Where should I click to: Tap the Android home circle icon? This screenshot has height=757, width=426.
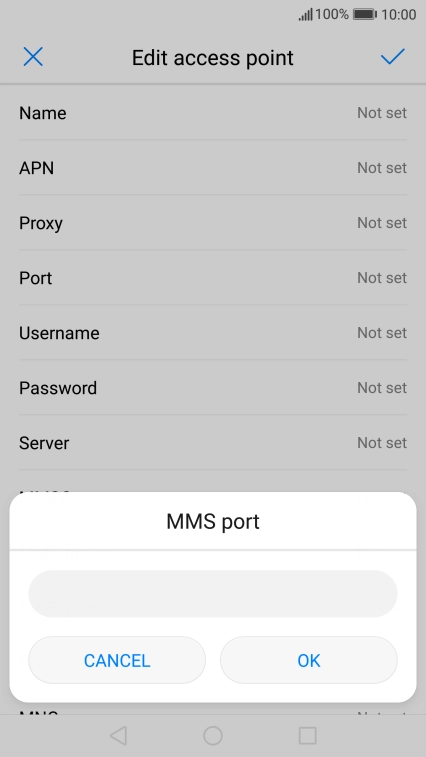click(213, 736)
